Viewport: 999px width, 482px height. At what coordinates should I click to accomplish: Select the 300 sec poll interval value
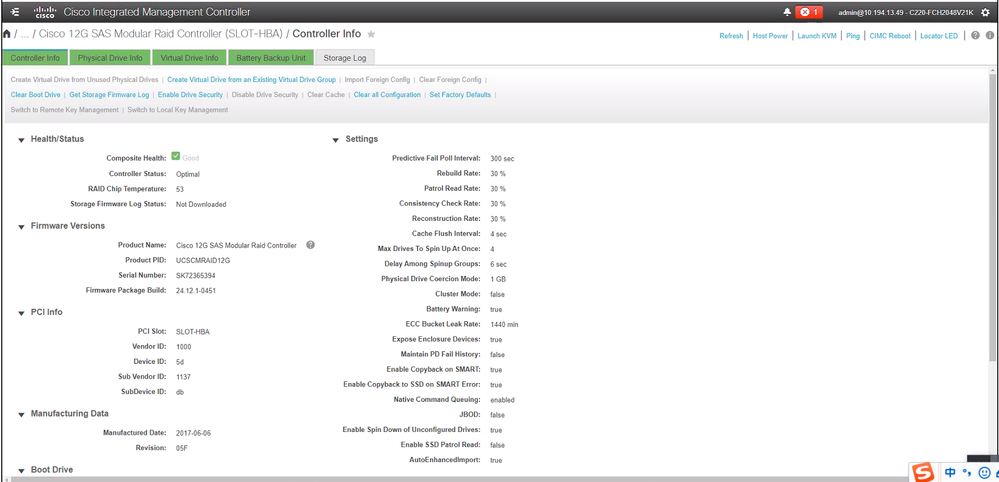point(503,159)
